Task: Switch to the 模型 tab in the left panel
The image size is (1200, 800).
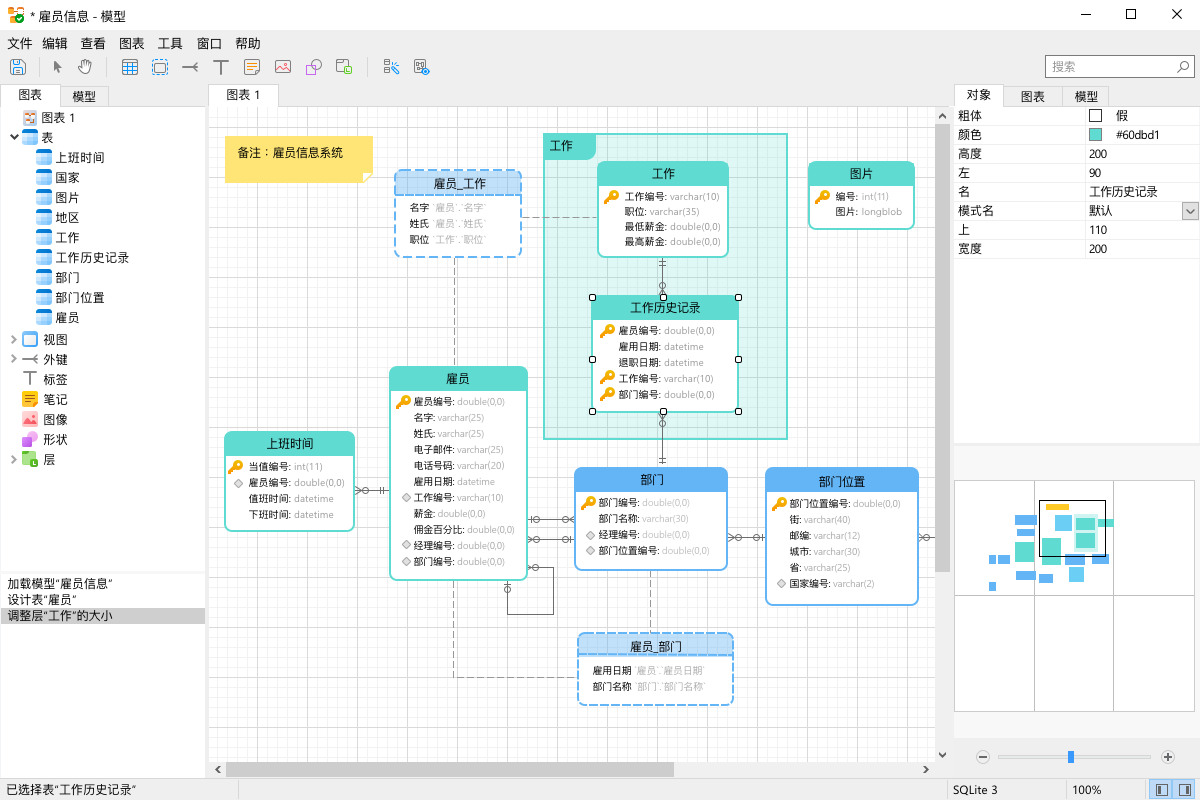Action: [84, 96]
